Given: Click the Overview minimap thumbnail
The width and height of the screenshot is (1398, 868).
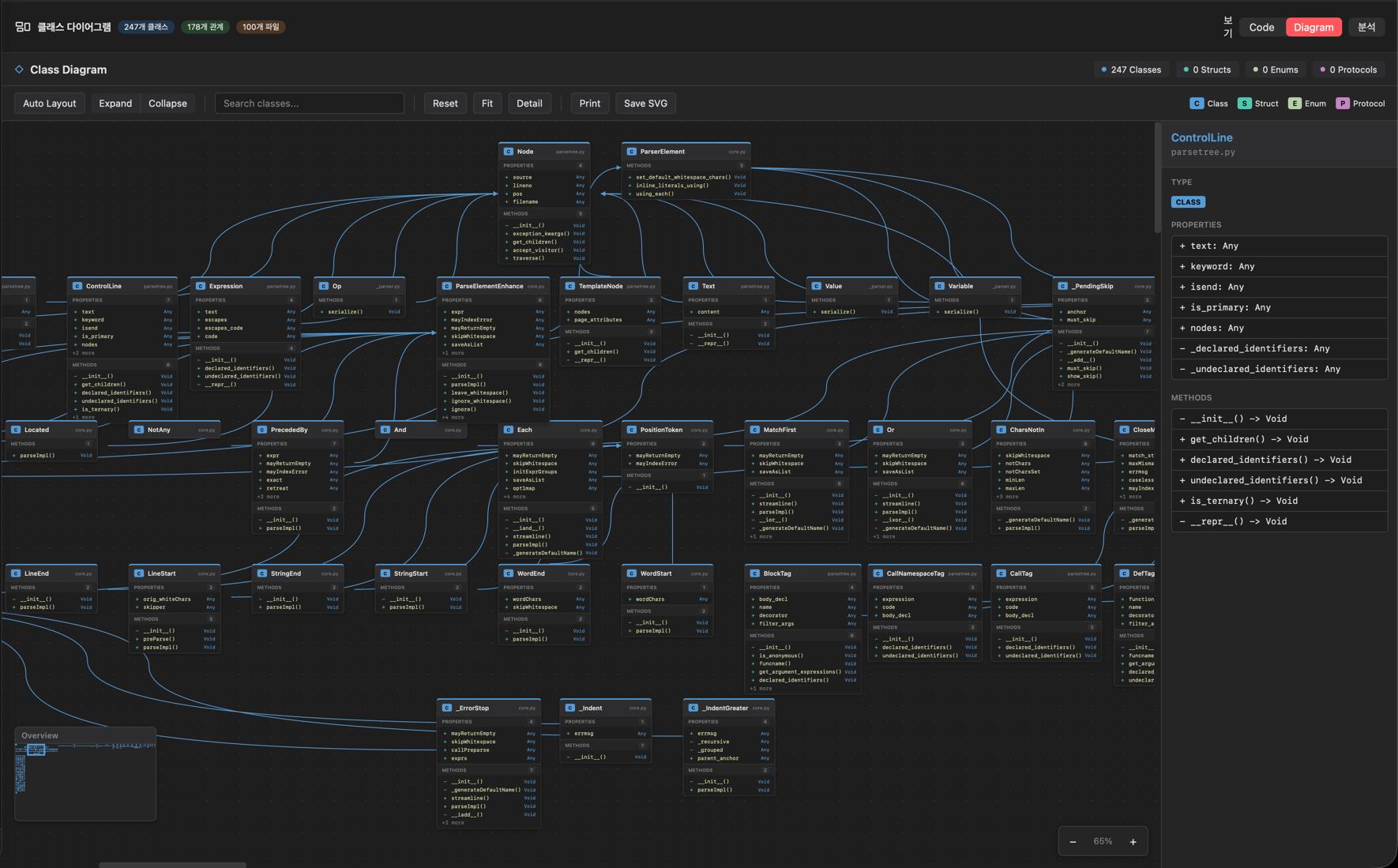Looking at the screenshot, I should click(x=85, y=780).
